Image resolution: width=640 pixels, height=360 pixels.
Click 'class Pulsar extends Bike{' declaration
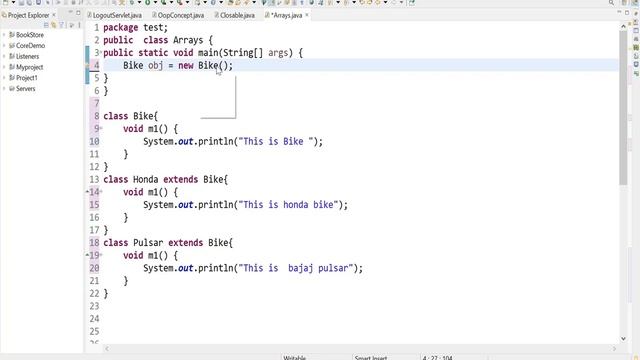pos(168,242)
